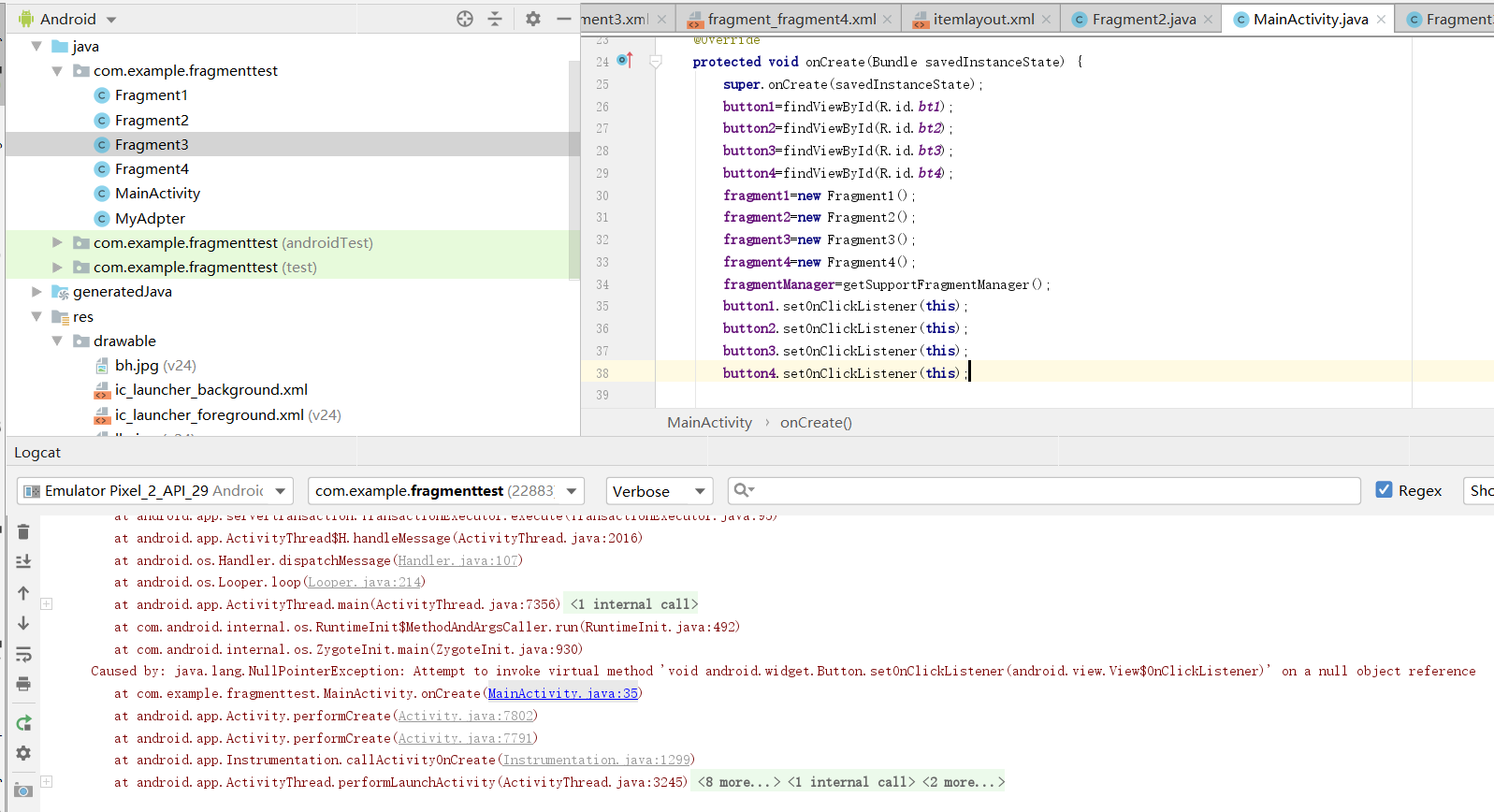Viewport: 1494px width, 812px height.
Task: Expand the generatedJava node
Action: [36, 292]
